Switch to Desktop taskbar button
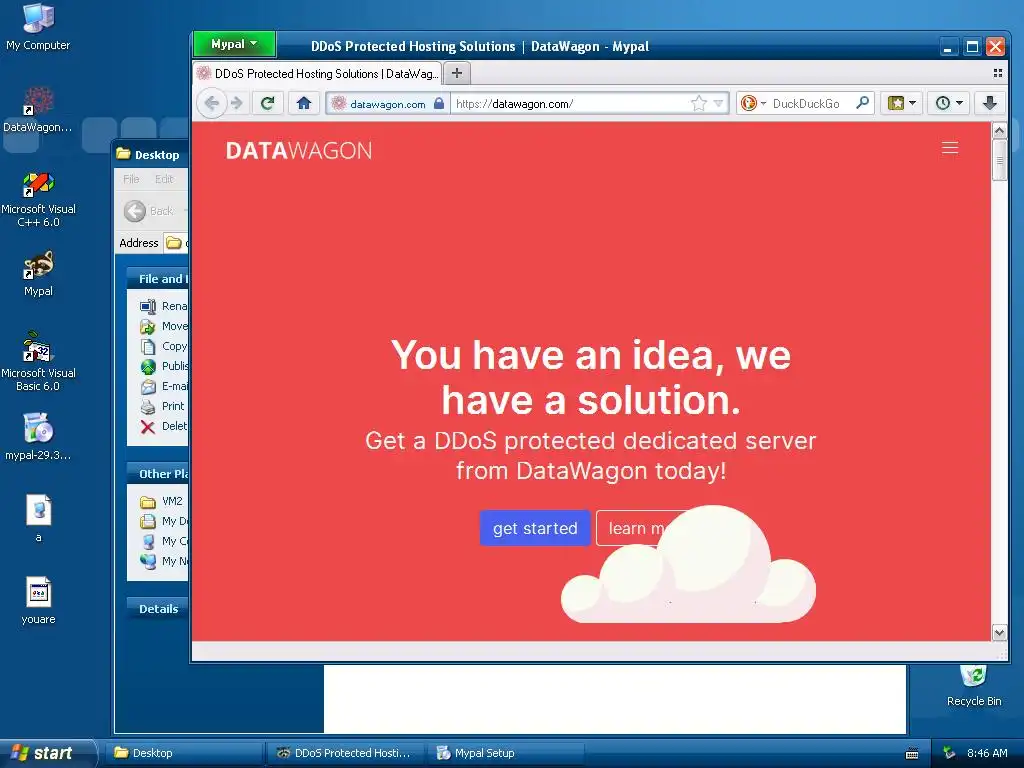1024x768 pixels. (185, 753)
